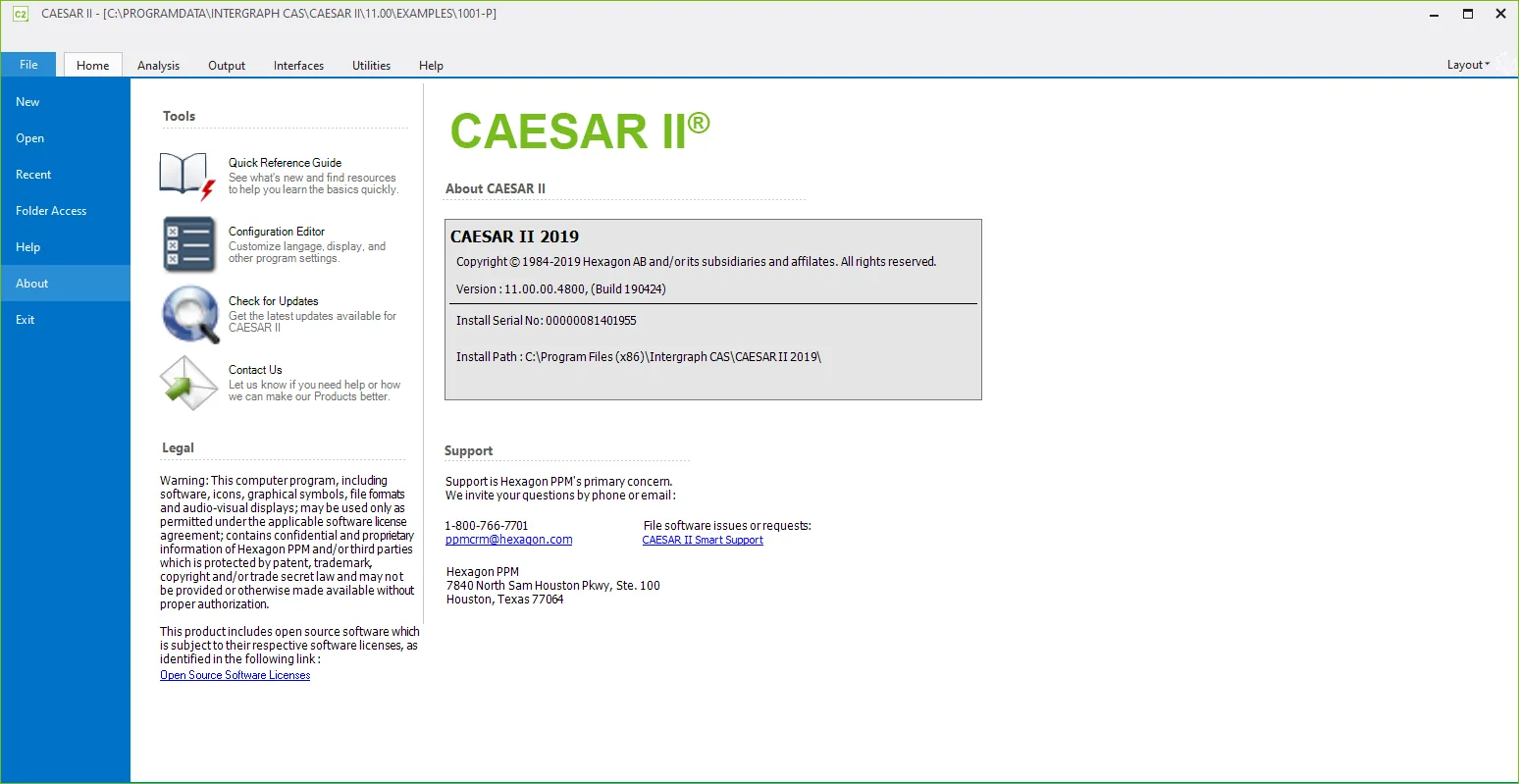Click the Quick Reference Guide title
This screenshot has height=784, width=1519.
pos(286,163)
